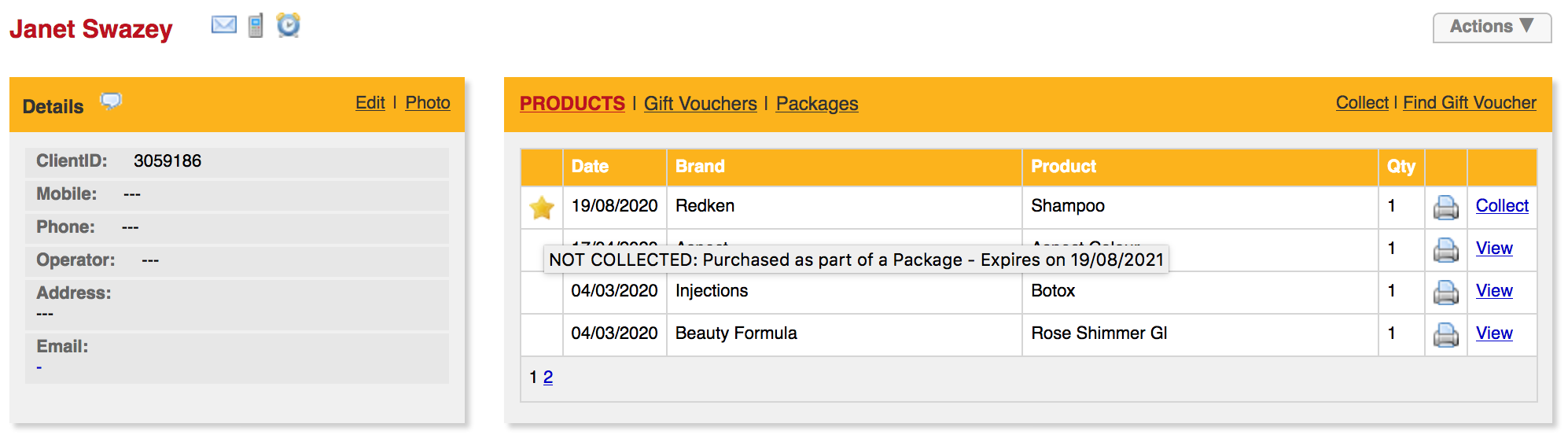Click the Edit link in Details

pyautogui.click(x=370, y=103)
